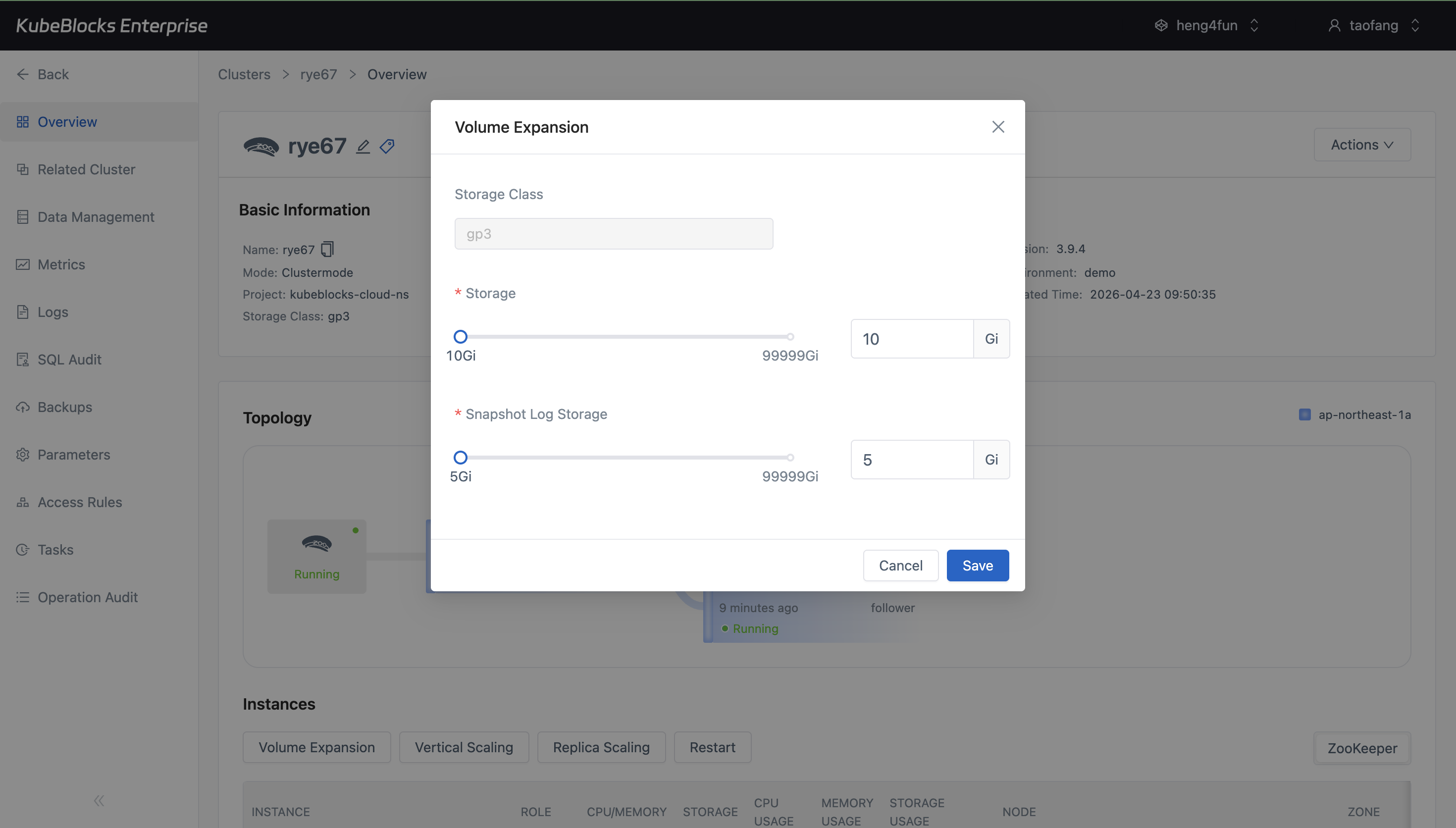
Task: Save the volume expansion settings
Action: (x=977, y=565)
